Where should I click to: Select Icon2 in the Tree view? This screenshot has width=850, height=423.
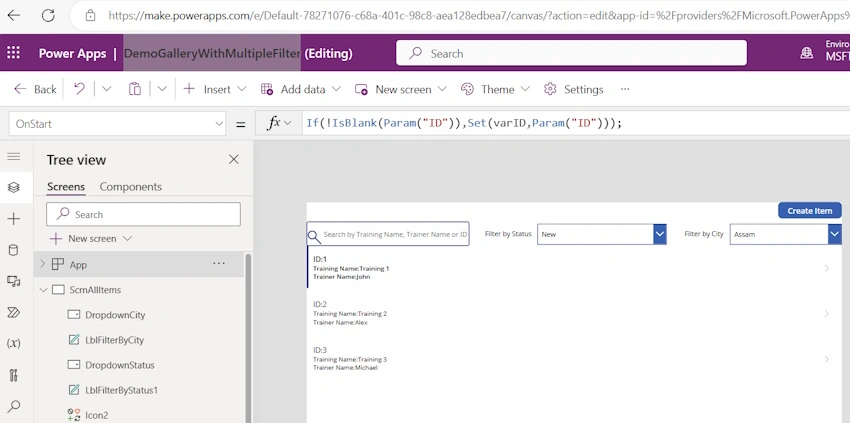click(x=96, y=415)
